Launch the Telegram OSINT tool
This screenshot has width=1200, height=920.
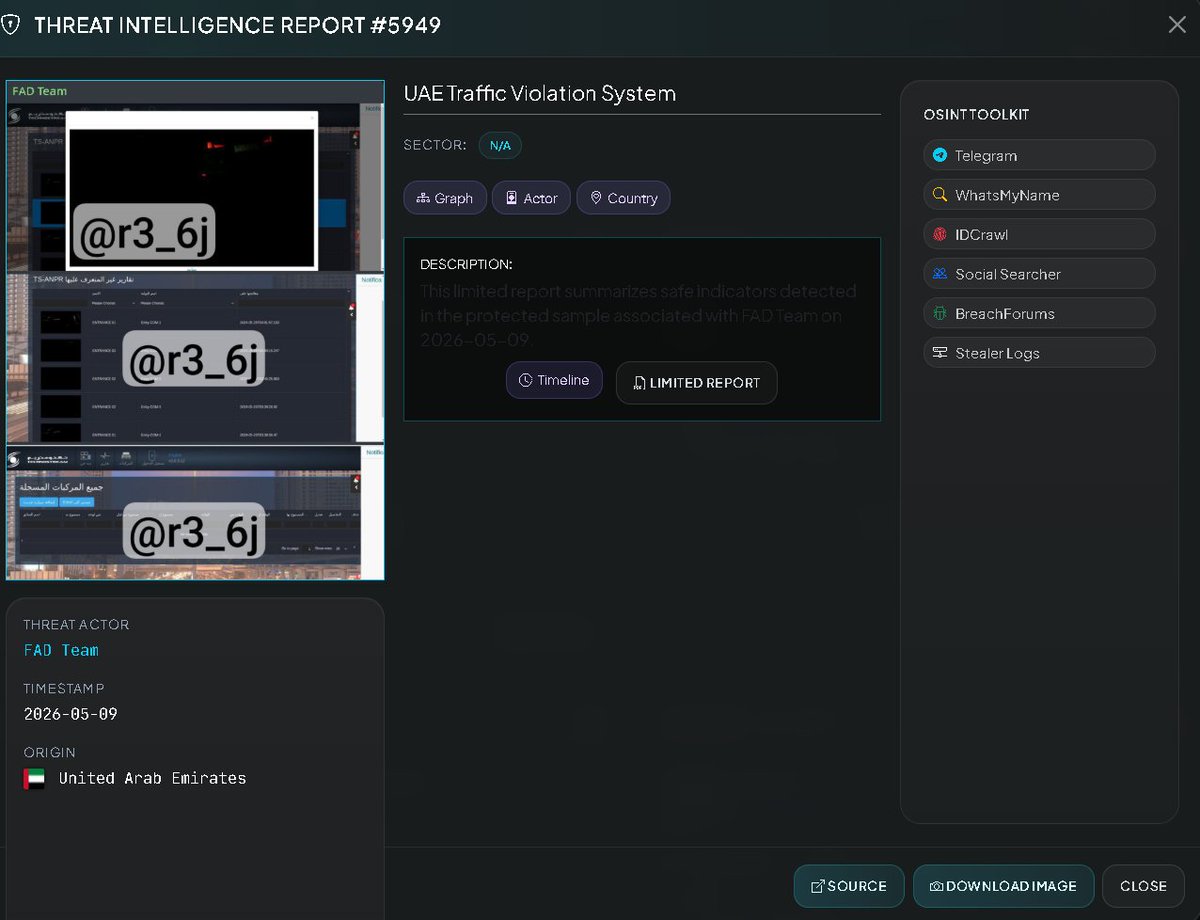[x=1039, y=155]
